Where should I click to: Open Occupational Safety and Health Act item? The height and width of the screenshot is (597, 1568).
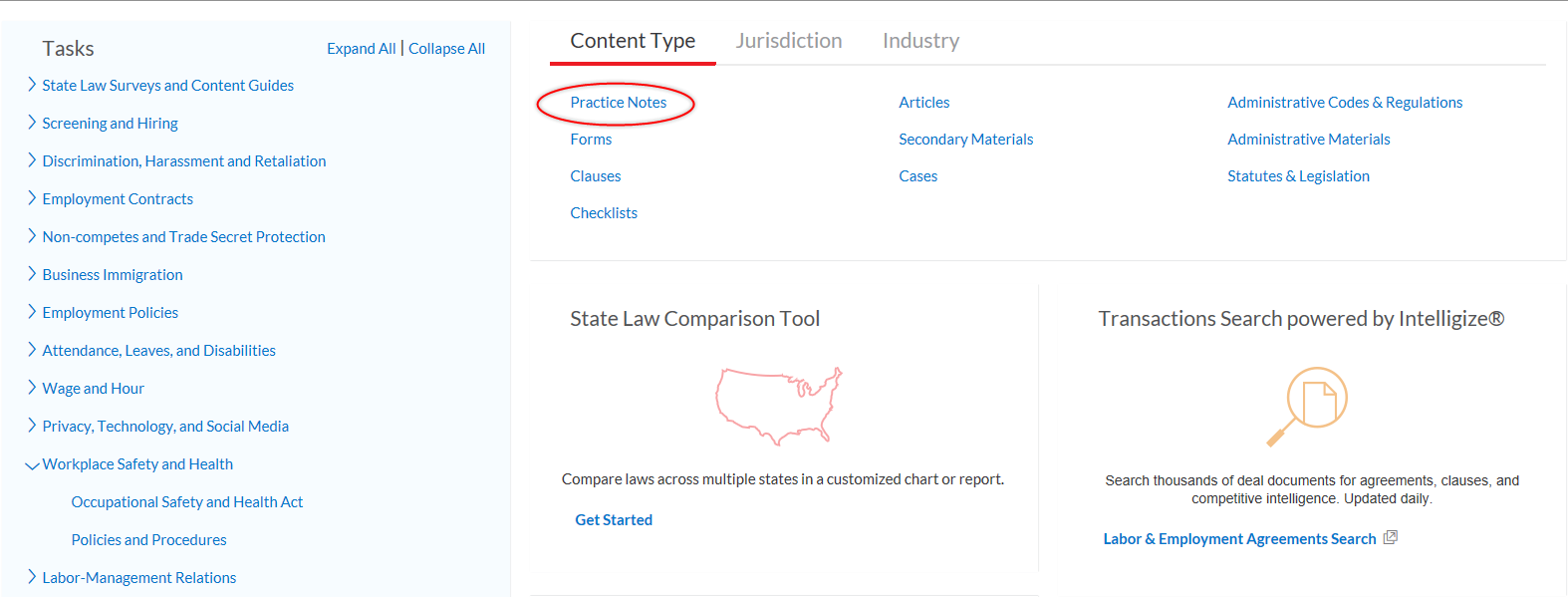click(x=187, y=502)
